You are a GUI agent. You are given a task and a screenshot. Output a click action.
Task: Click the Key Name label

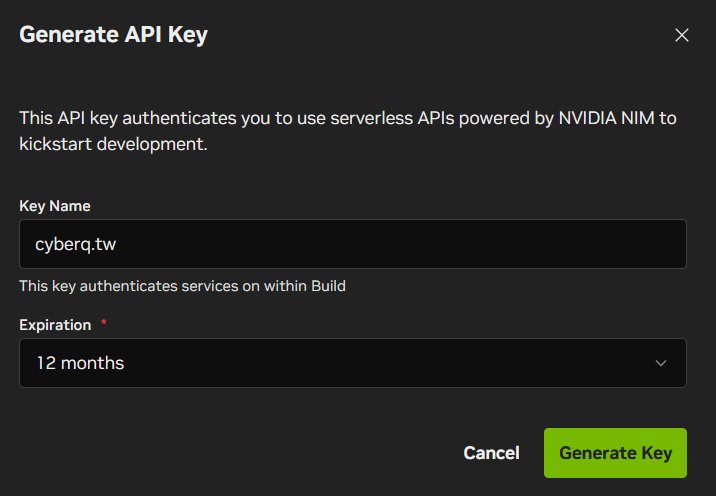pyautogui.click(x=55, y=205)
